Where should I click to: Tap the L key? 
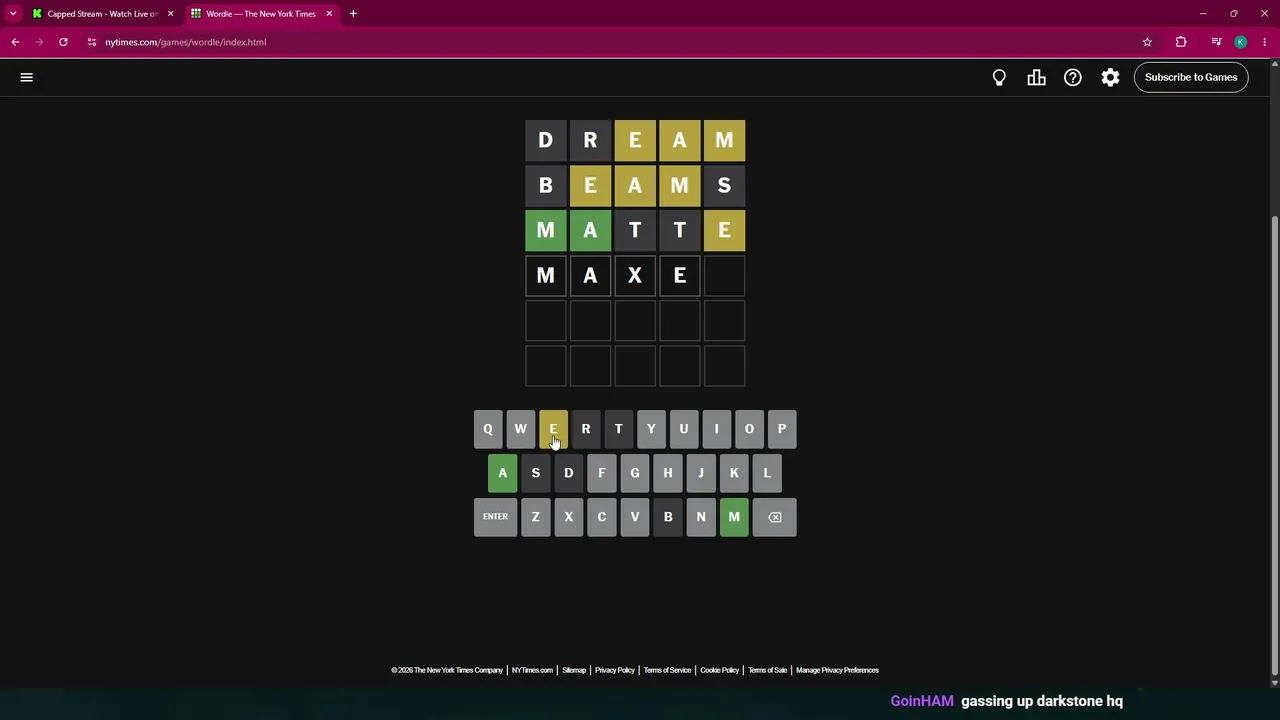pyautogui.click(x=767, y=473)
